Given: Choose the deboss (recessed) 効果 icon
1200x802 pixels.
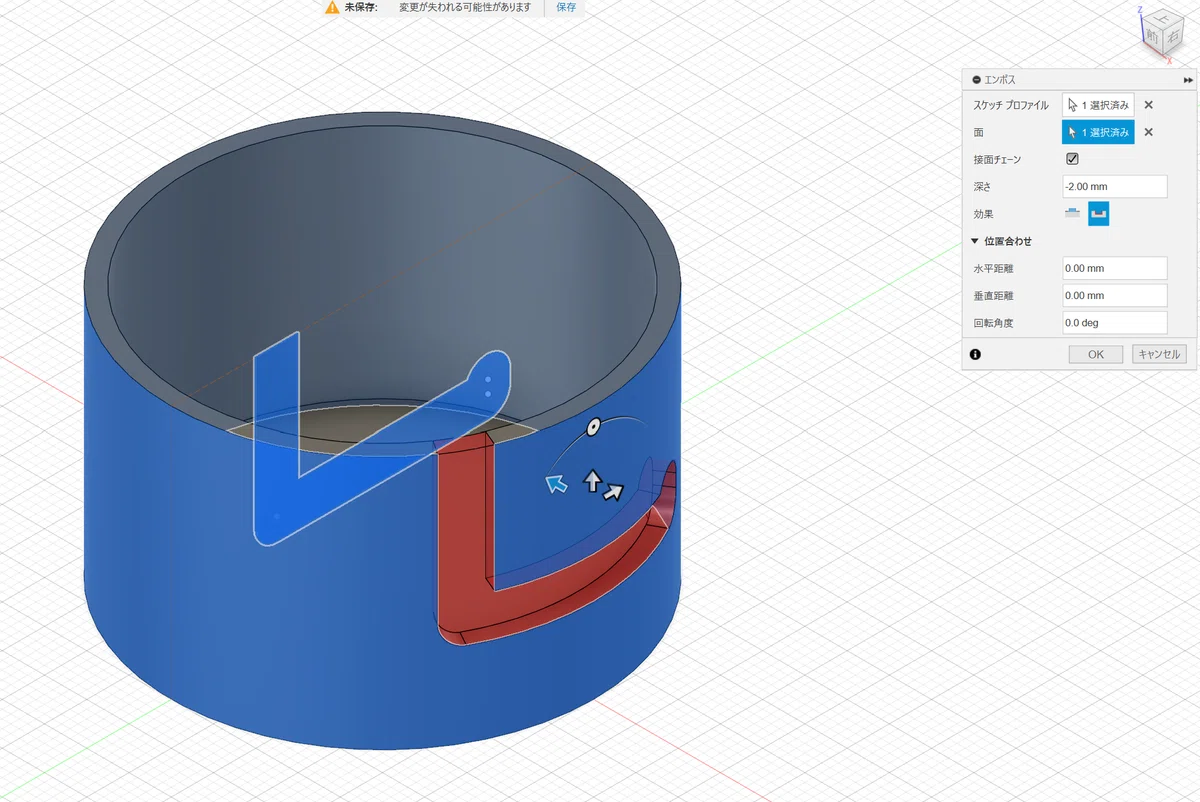Looking at the screenshot, I should pyautogui.click(x=1098, y=213).
